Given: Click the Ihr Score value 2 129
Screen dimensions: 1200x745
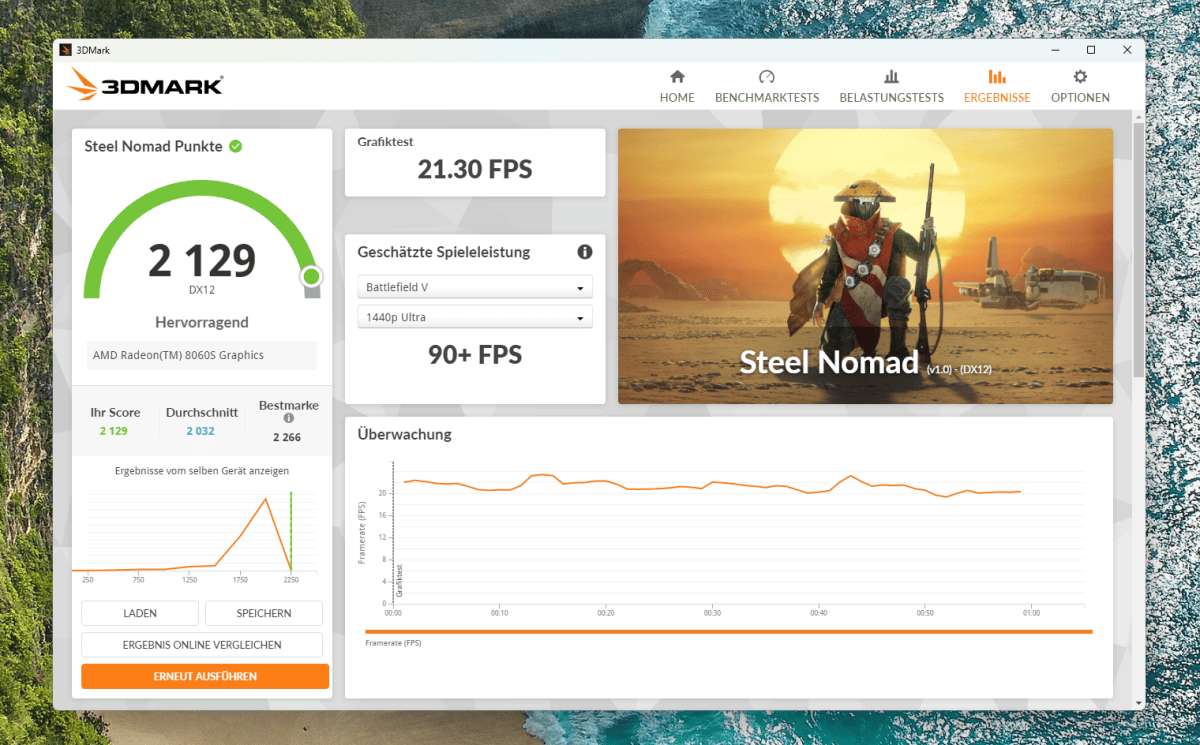Looking at the screenshot, I should coord(115,431).
